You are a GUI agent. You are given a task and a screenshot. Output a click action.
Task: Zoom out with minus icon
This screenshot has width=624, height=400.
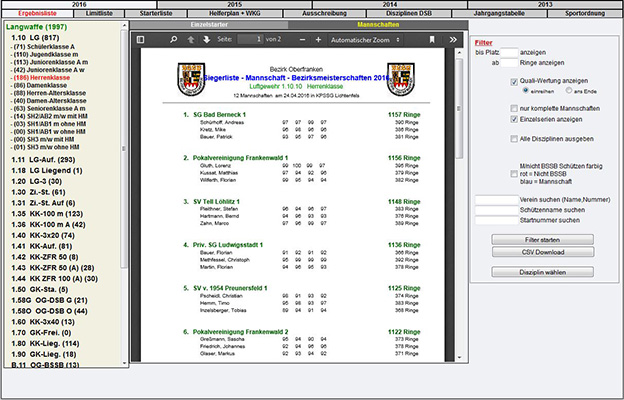(x=302, y=40)
